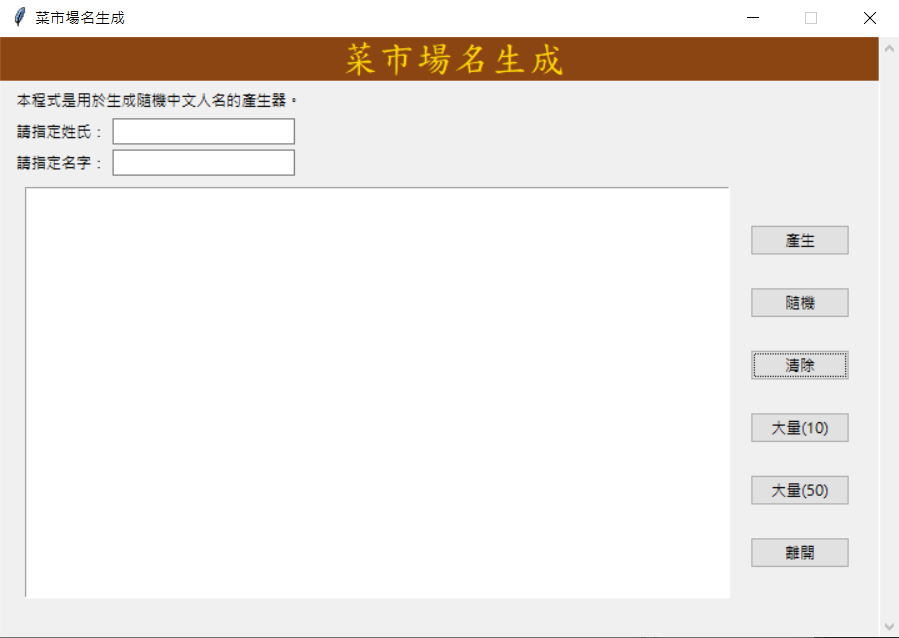Minimize the 菜市場名生成 window

point(751,17)
